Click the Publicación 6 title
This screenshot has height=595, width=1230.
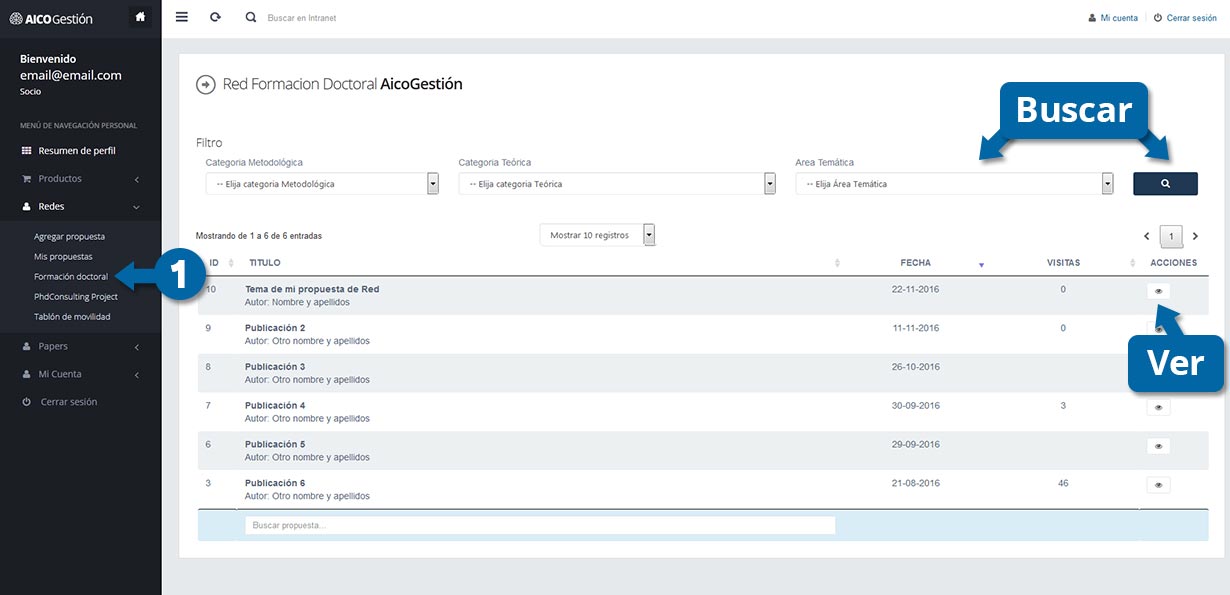tap(275, 484)
